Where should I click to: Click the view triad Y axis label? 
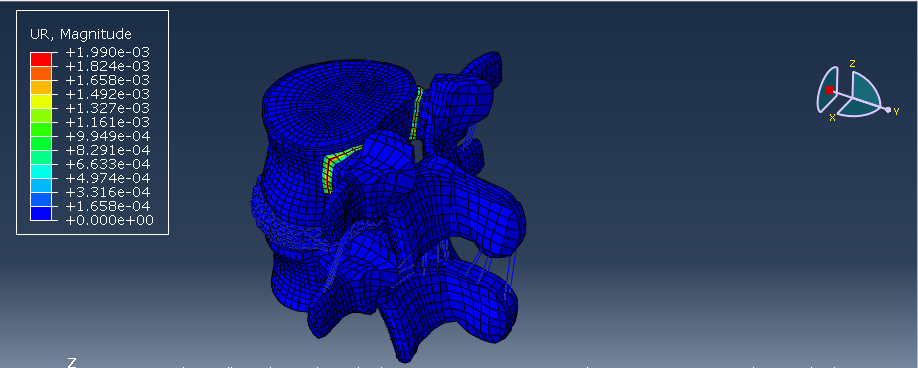[x=896, y=111]
